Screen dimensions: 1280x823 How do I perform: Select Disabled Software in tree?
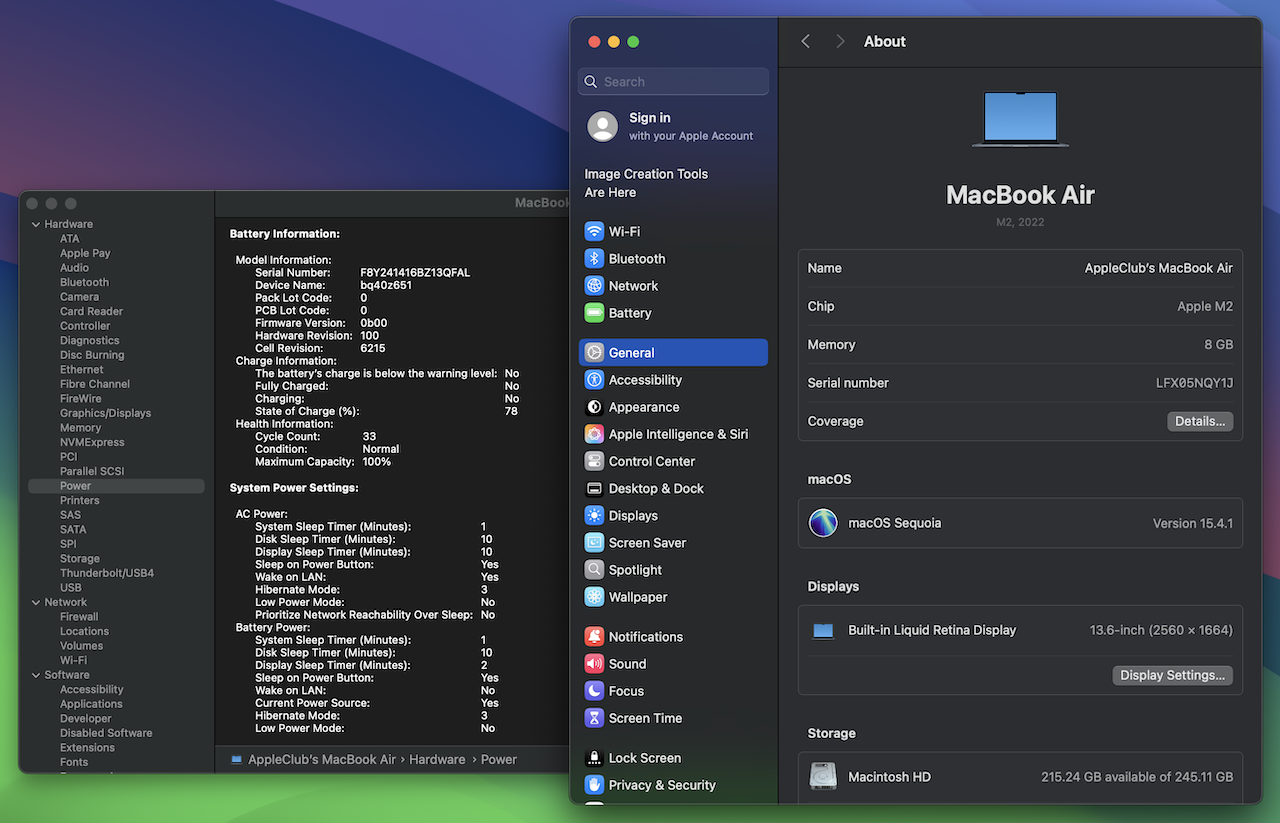click(x=106, y=733)
